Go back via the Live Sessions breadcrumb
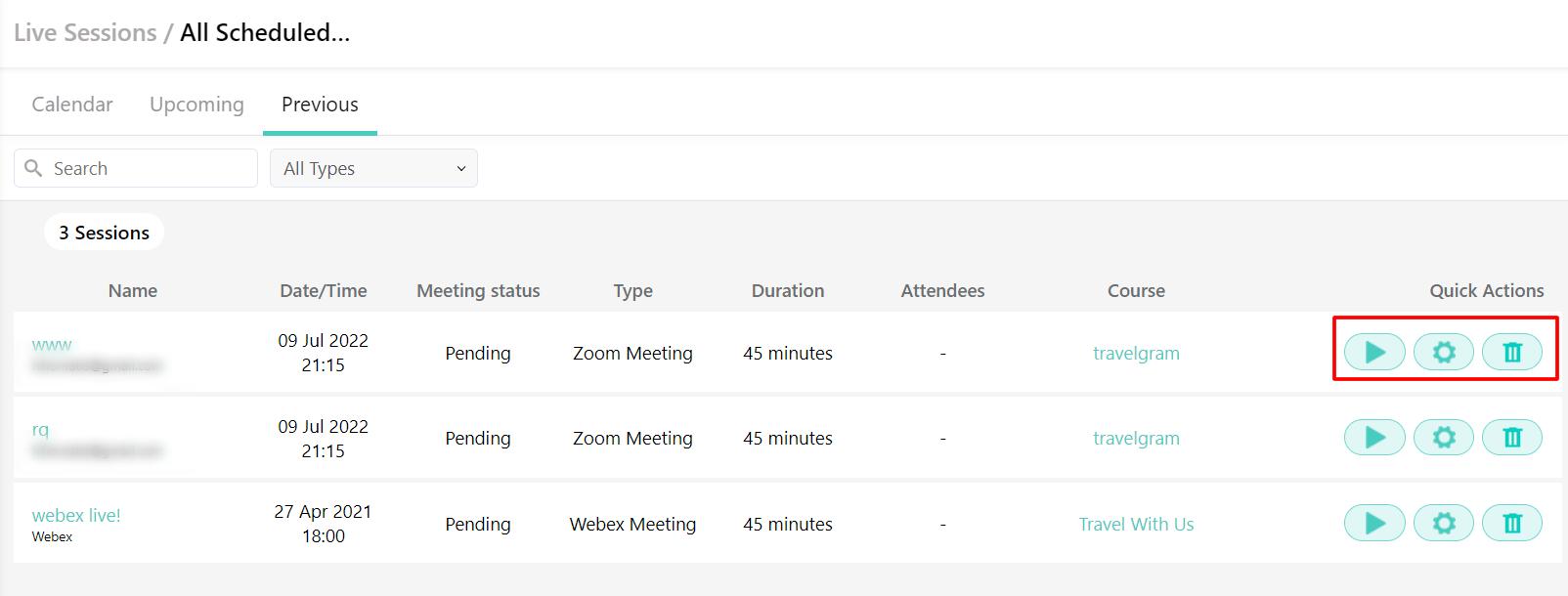1568x596 pixels. click(x=85, y=31)
